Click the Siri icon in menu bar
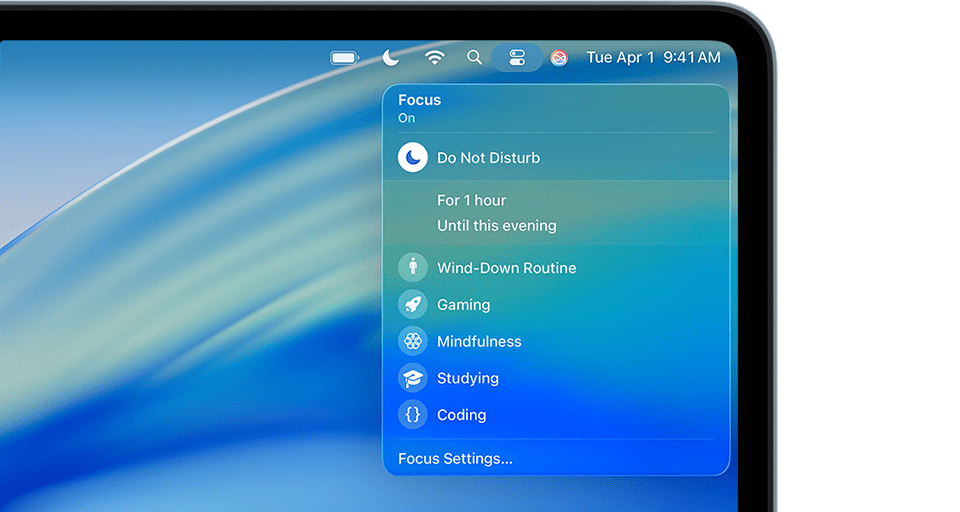Viewport: 960px width, 512px height. (558, 58)
